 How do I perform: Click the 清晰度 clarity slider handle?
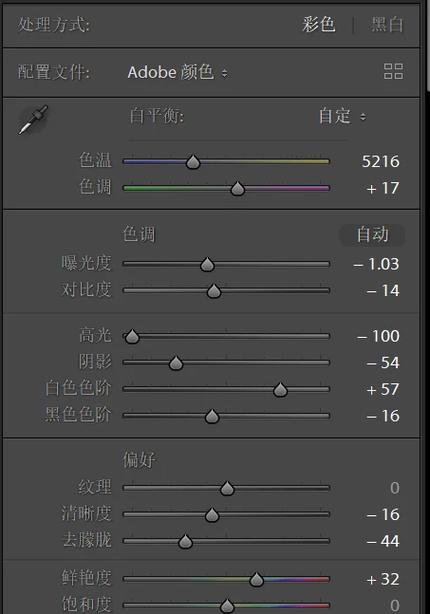[x=212, y=515]
